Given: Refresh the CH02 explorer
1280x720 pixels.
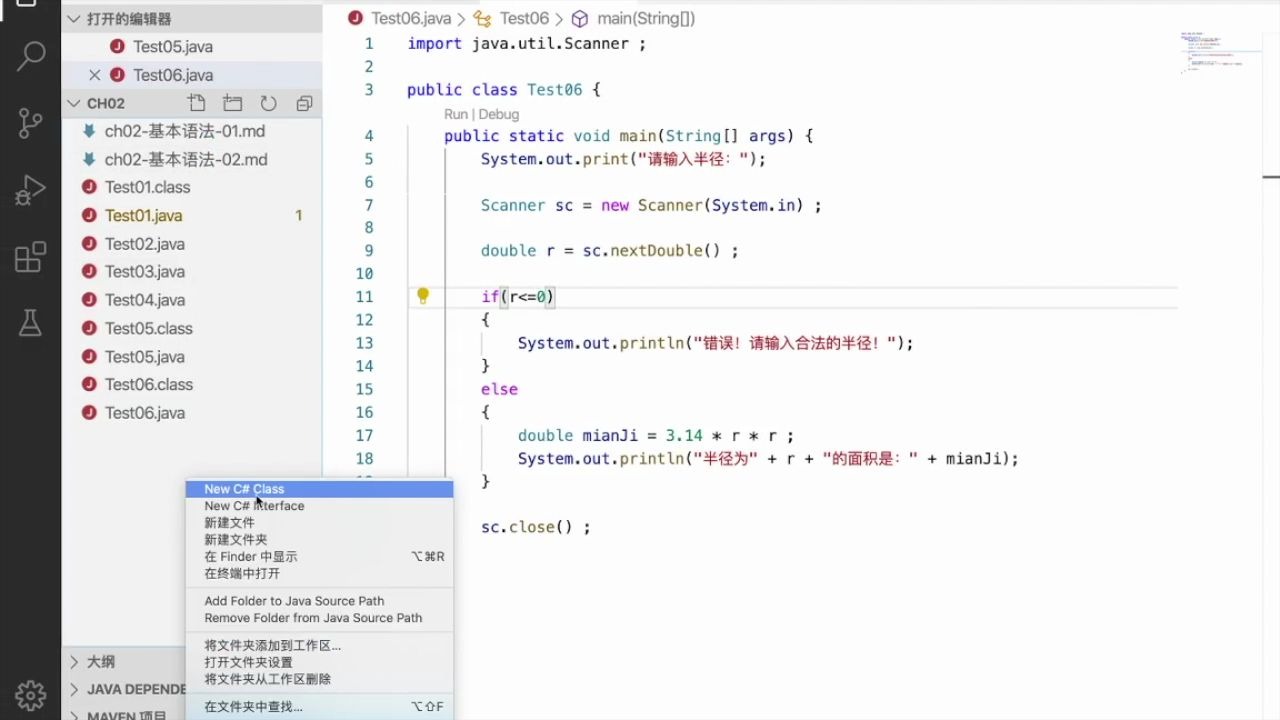Looking at the screenshot, I should click(x=268, y=103).
